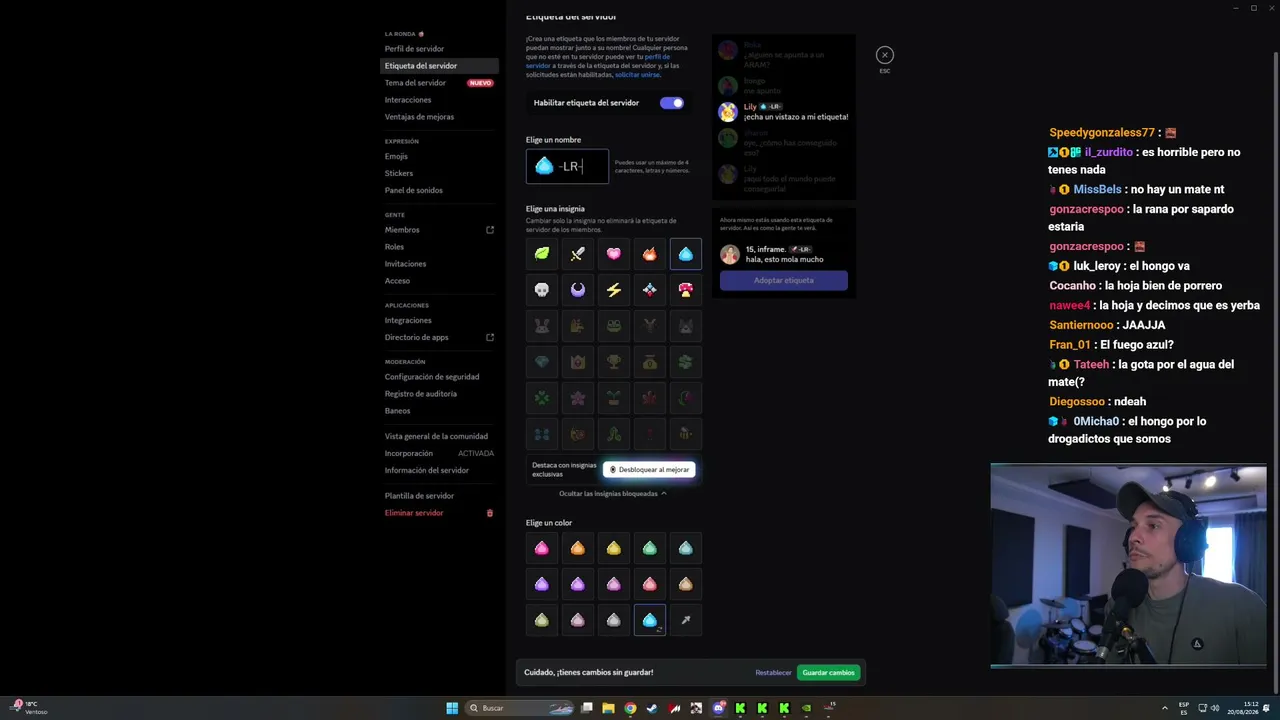
Task: Click the locked dollar bill badge
Action: 686,362
